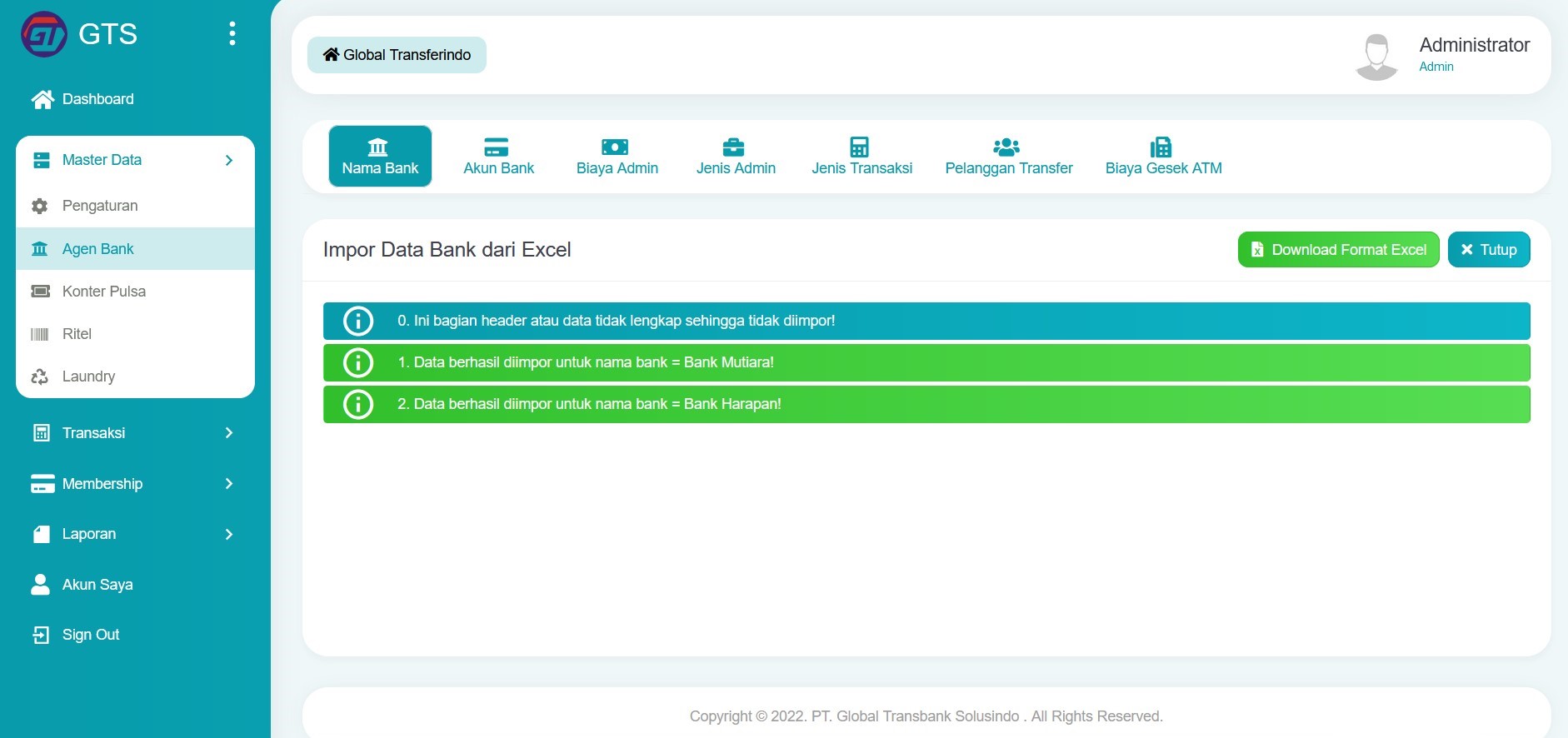
Task: Click the Excel file icon in Download button
Action: 1257,250
